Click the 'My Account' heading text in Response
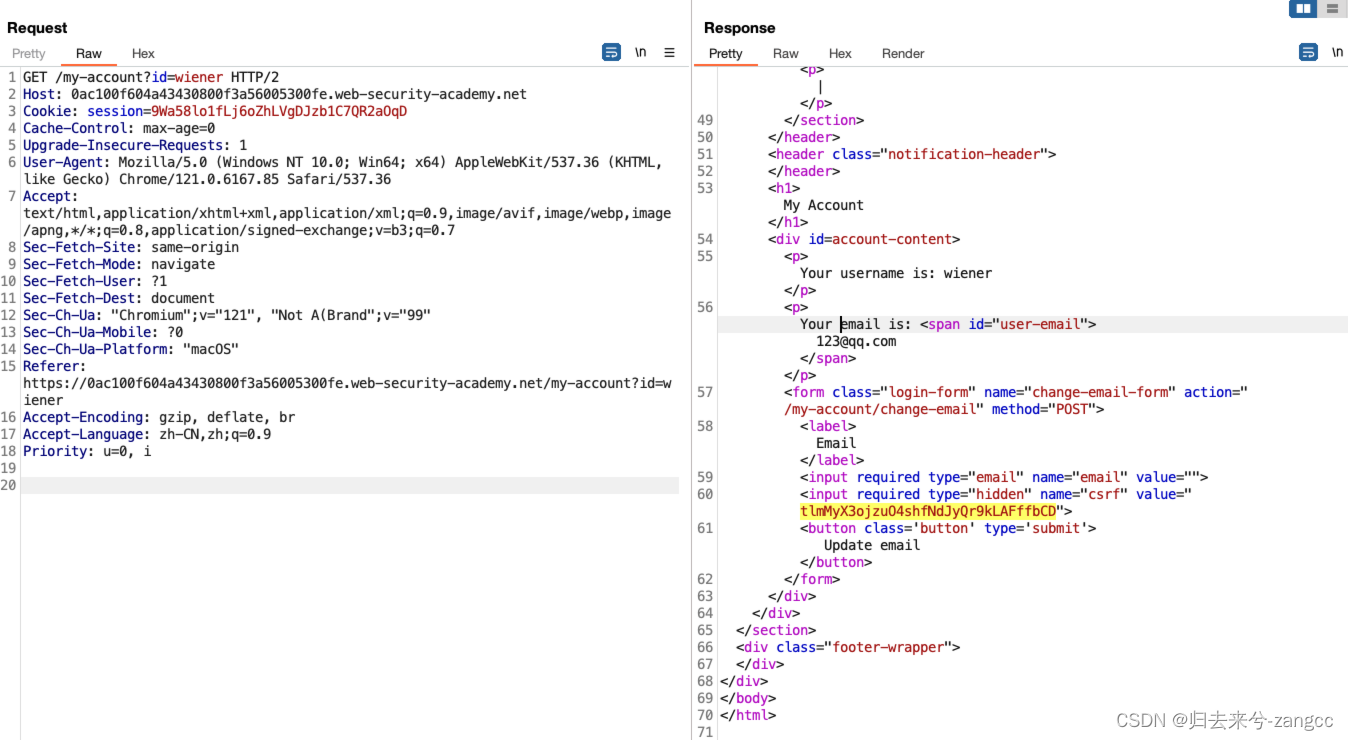 point(824,205)
